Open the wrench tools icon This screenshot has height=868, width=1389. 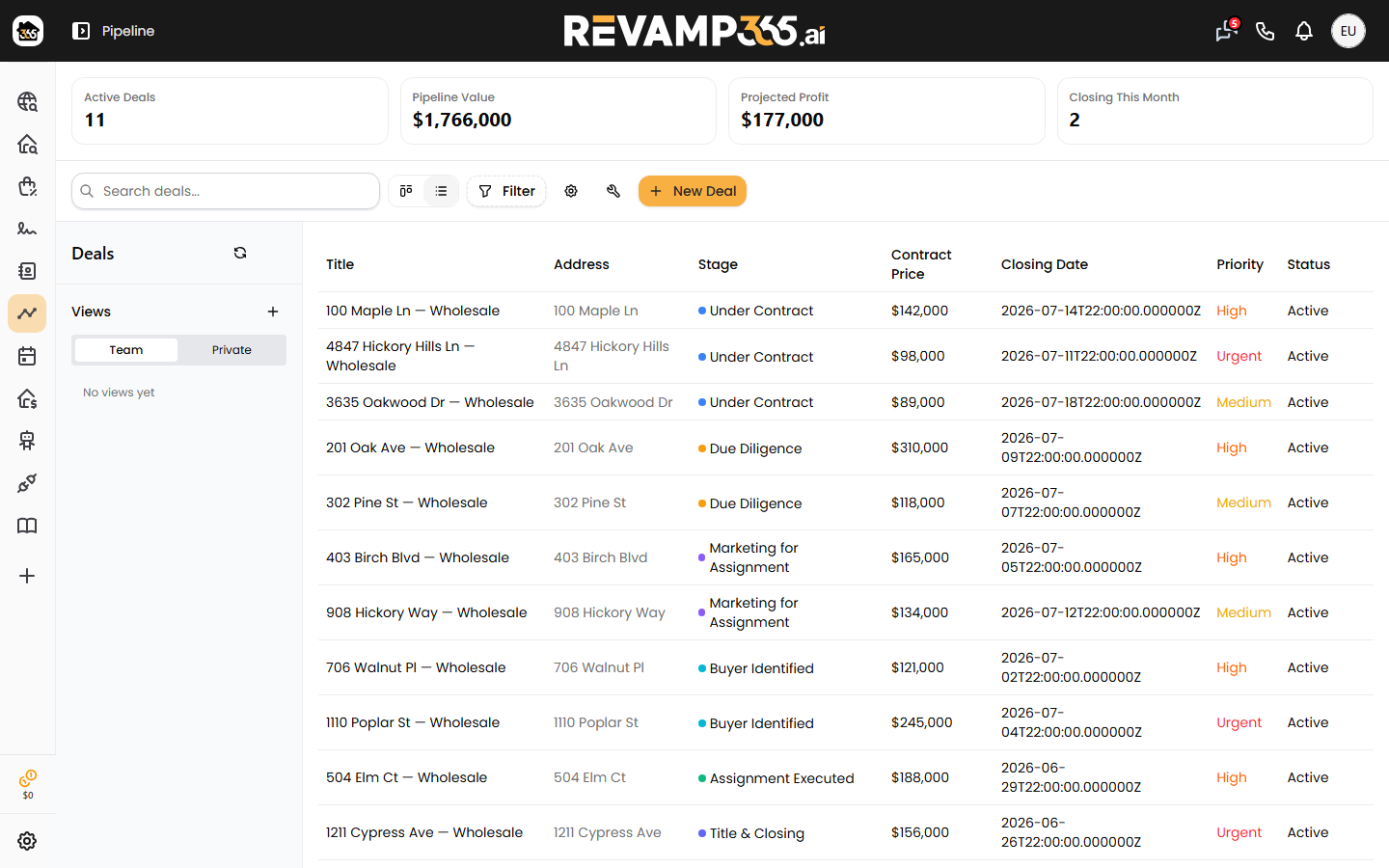pyautogui.click(x=613, y=191)
